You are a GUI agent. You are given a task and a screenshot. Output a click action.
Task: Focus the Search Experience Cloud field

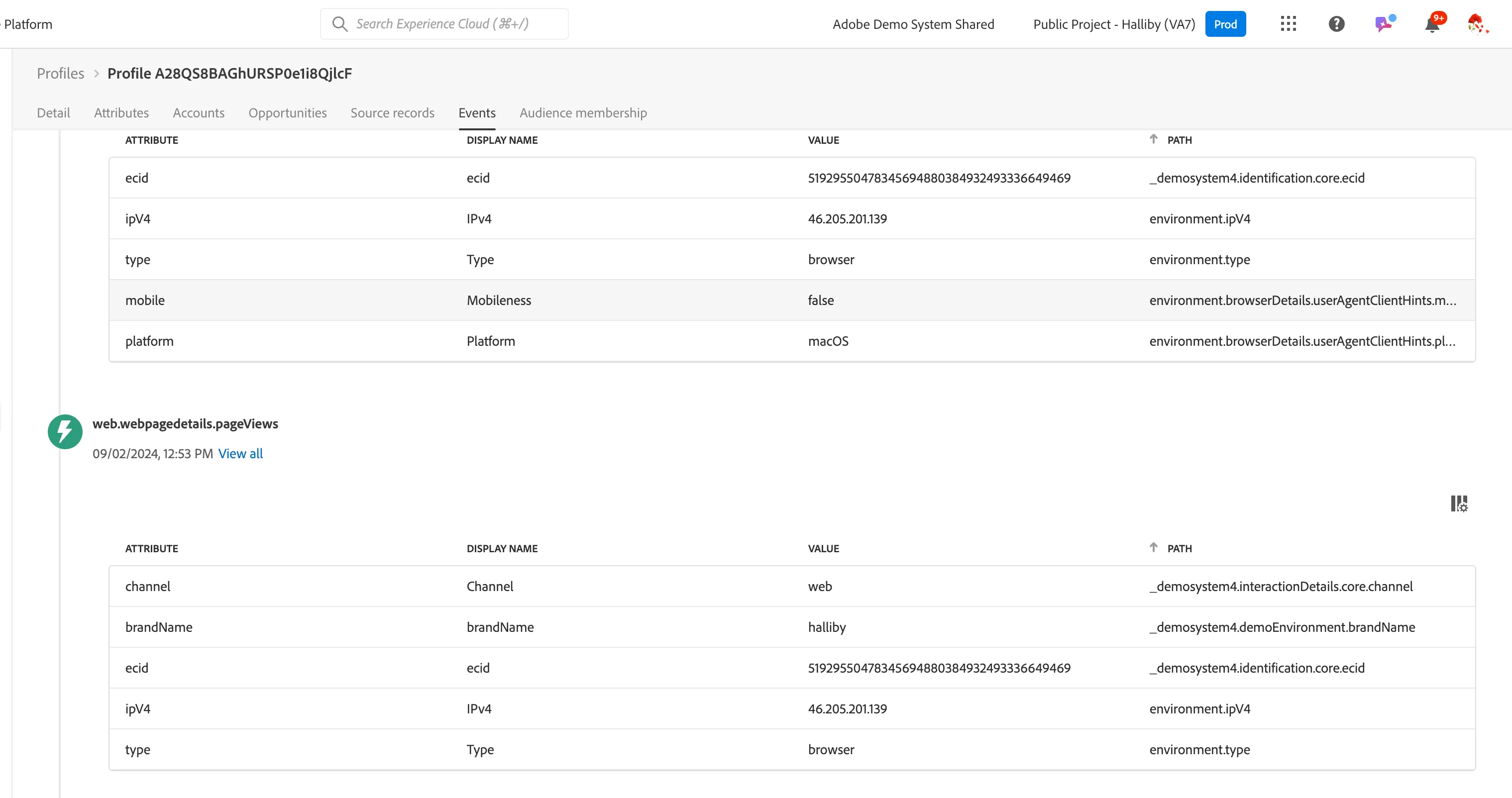tap(444, 24)
